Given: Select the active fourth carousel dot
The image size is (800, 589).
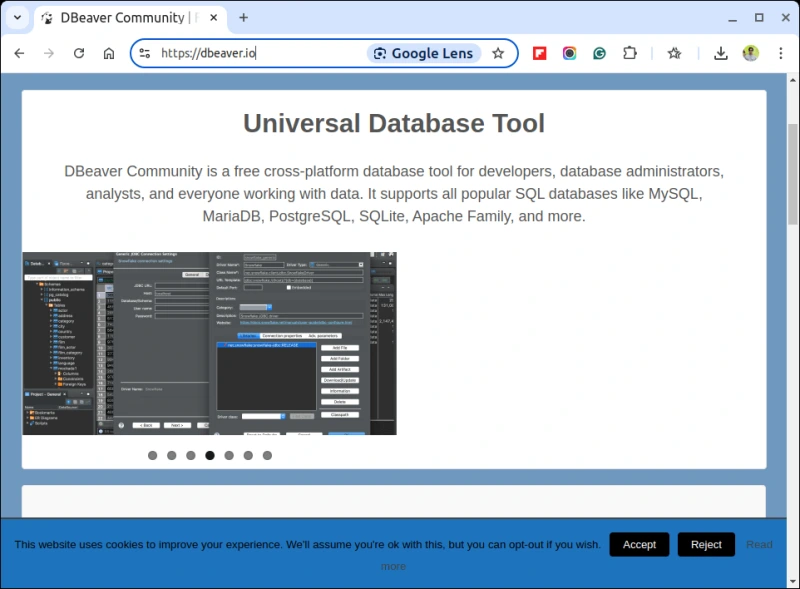Looking at the screenshot, I should [210, 455].
